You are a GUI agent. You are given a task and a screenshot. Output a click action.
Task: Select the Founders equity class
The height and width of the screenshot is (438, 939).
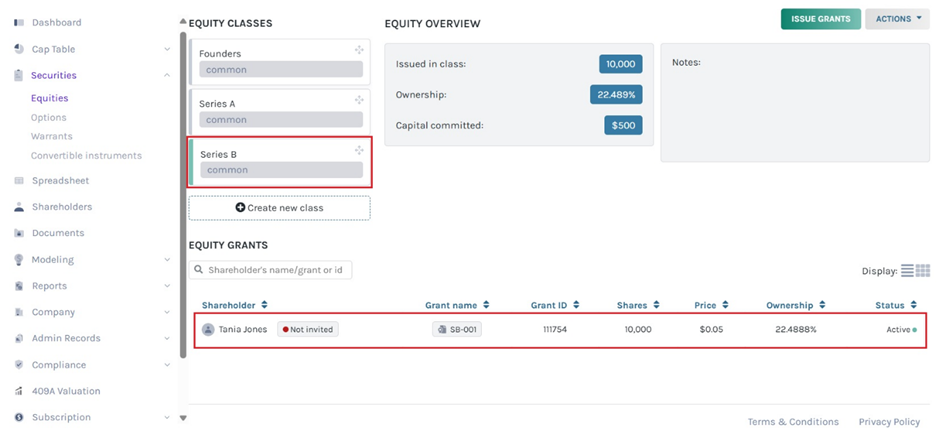pyautogui.click(x=279, y=62)
